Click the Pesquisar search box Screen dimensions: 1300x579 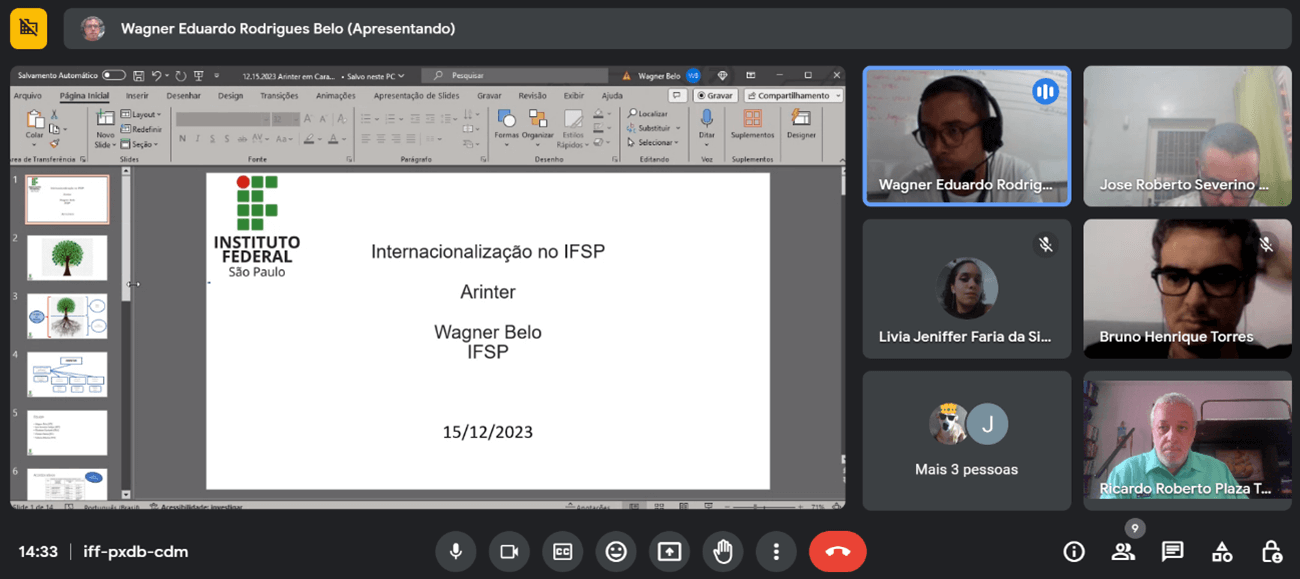click(x=514, y=76)
